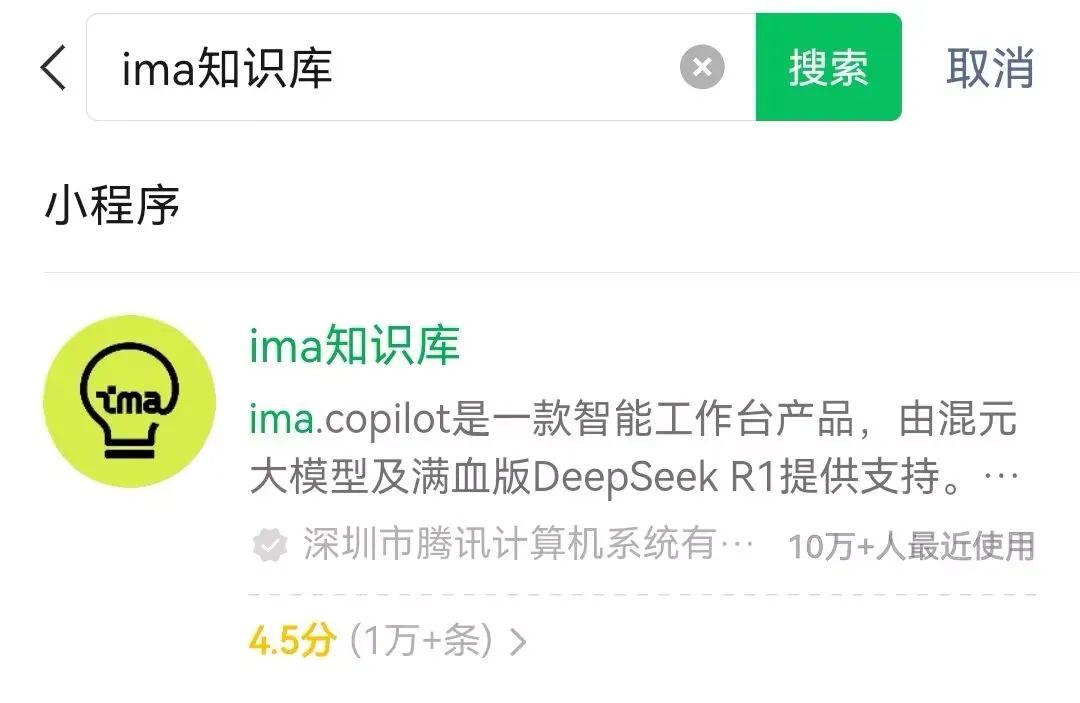1080x703 pixels.
Task: Click the ima.copilot description first line
Action: click(x=633, y=419)
